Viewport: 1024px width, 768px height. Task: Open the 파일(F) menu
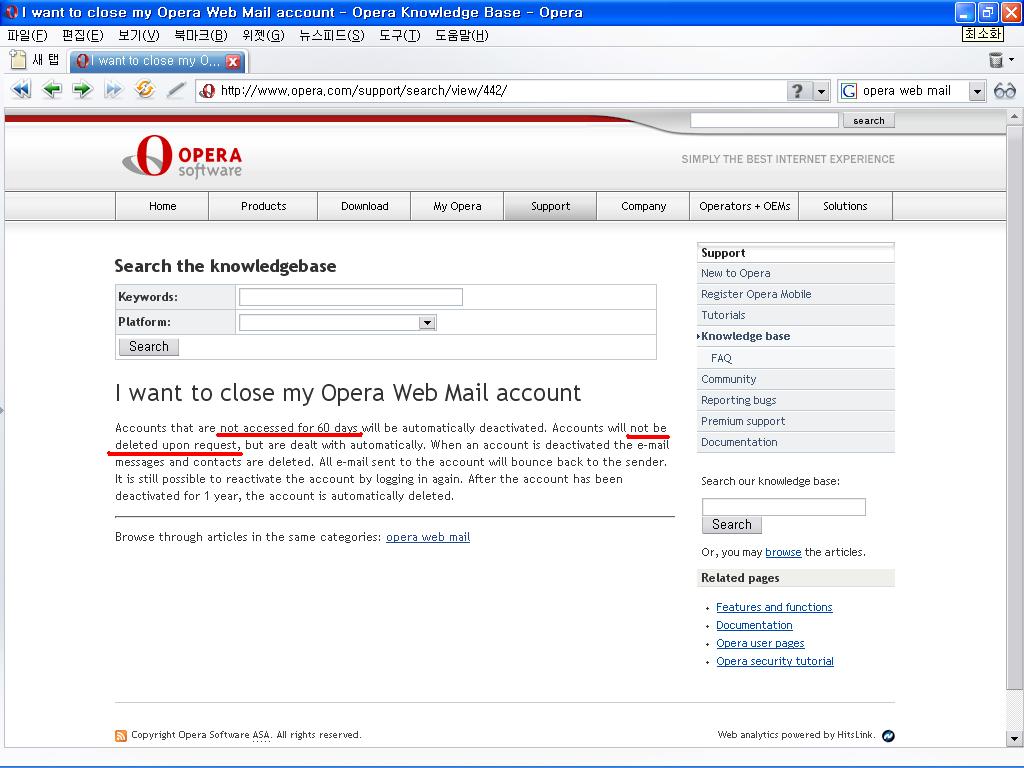point(27,35)
